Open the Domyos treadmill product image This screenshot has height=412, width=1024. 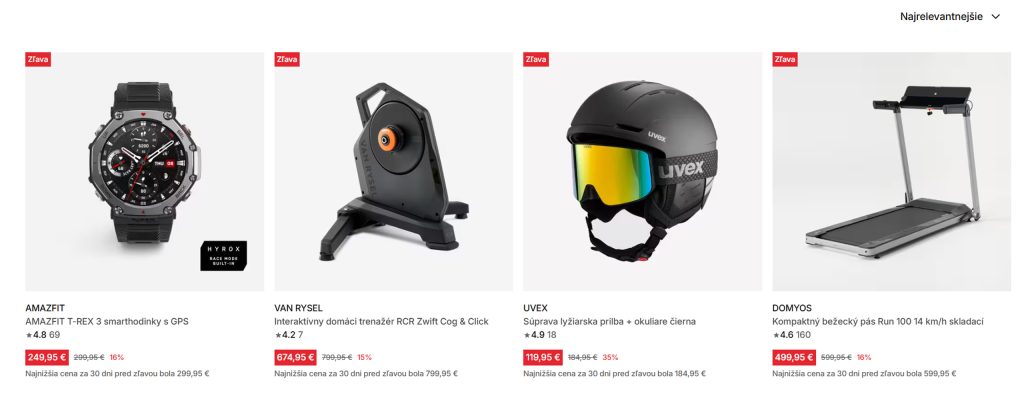[x=891, y=172]
